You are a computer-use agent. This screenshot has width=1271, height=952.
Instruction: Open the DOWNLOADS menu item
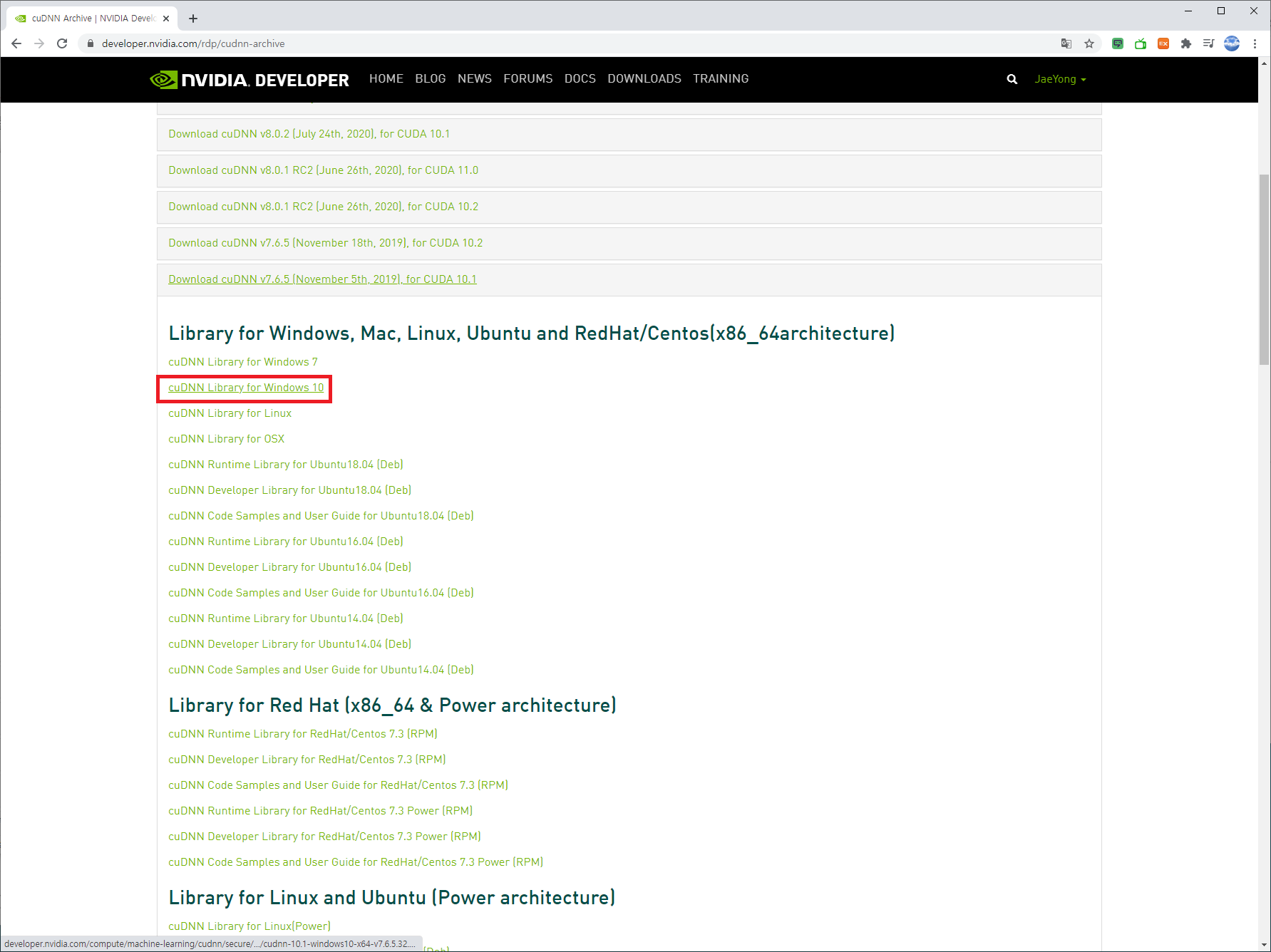click(644, 78)
